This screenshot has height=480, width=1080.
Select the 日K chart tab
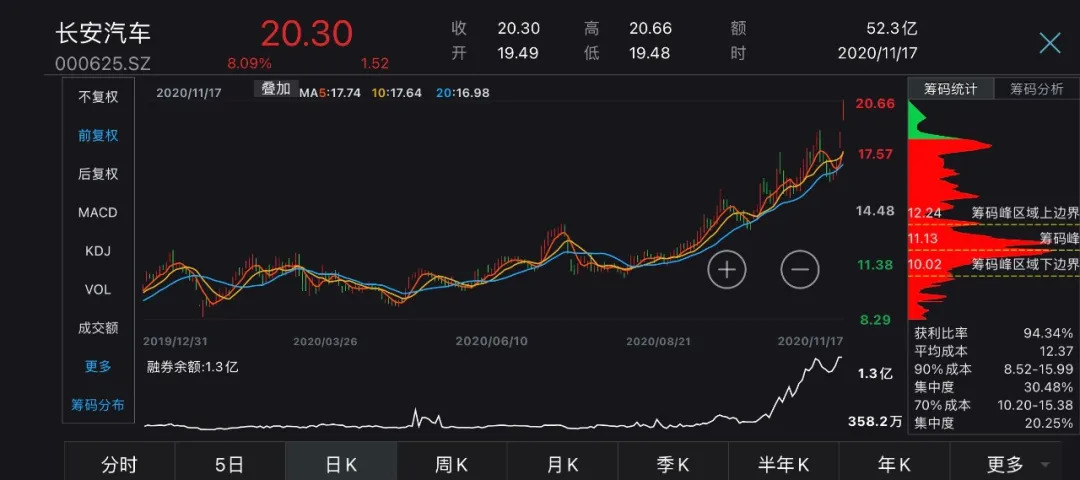(341, 465)
